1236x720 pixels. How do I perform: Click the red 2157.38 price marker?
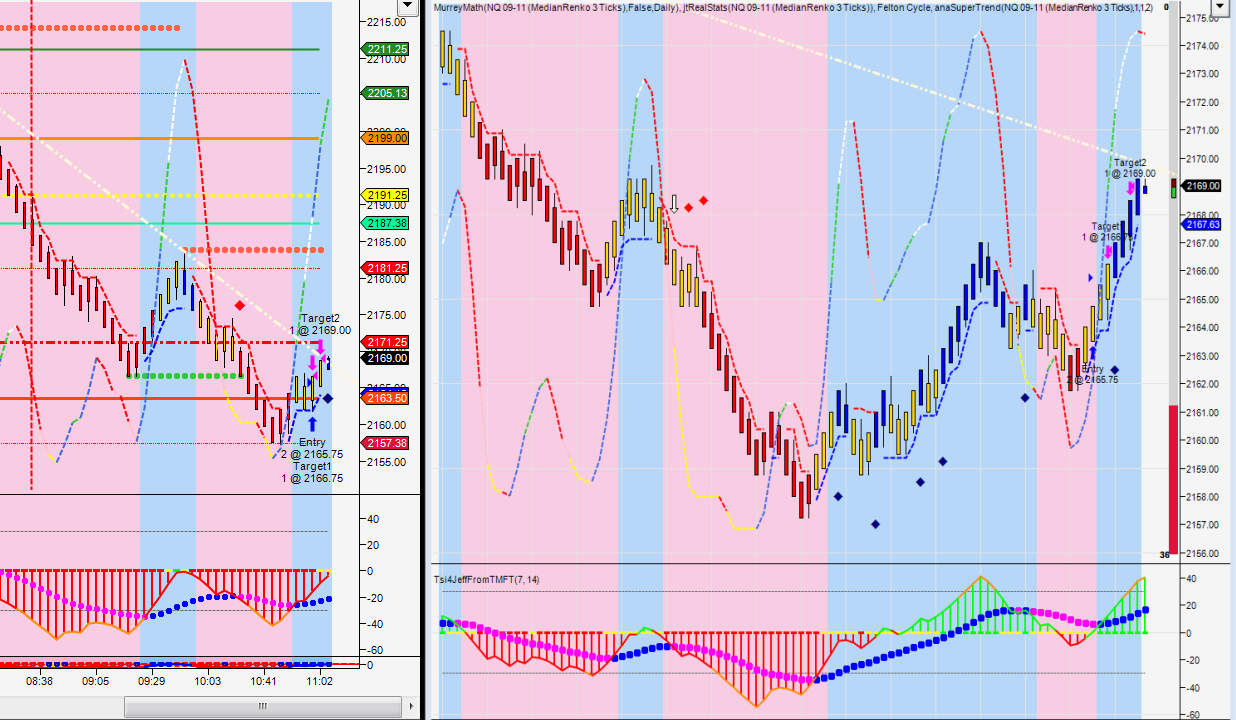[x=386, y=443]
